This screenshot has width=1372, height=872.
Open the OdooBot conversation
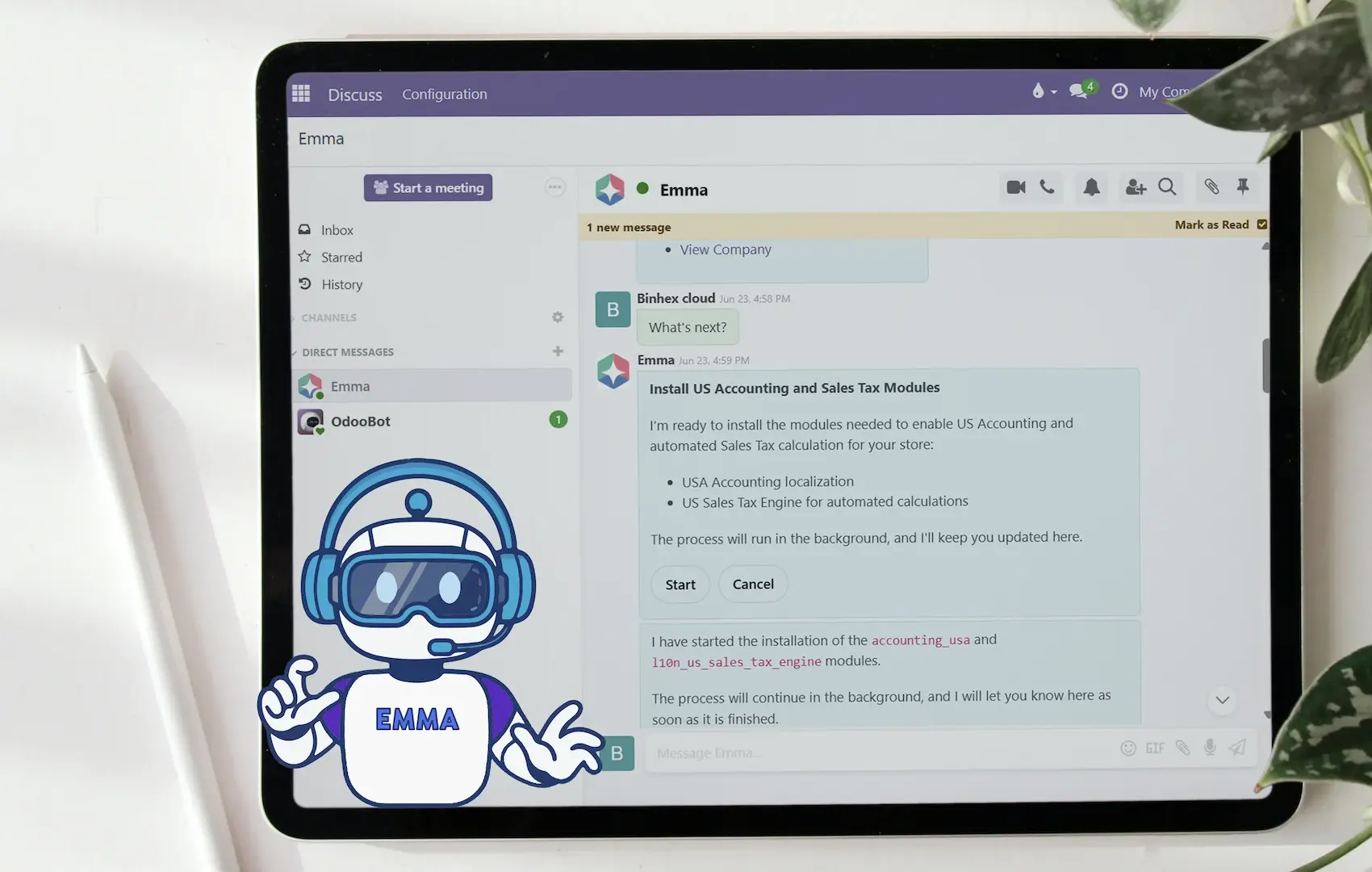point(432,421)
